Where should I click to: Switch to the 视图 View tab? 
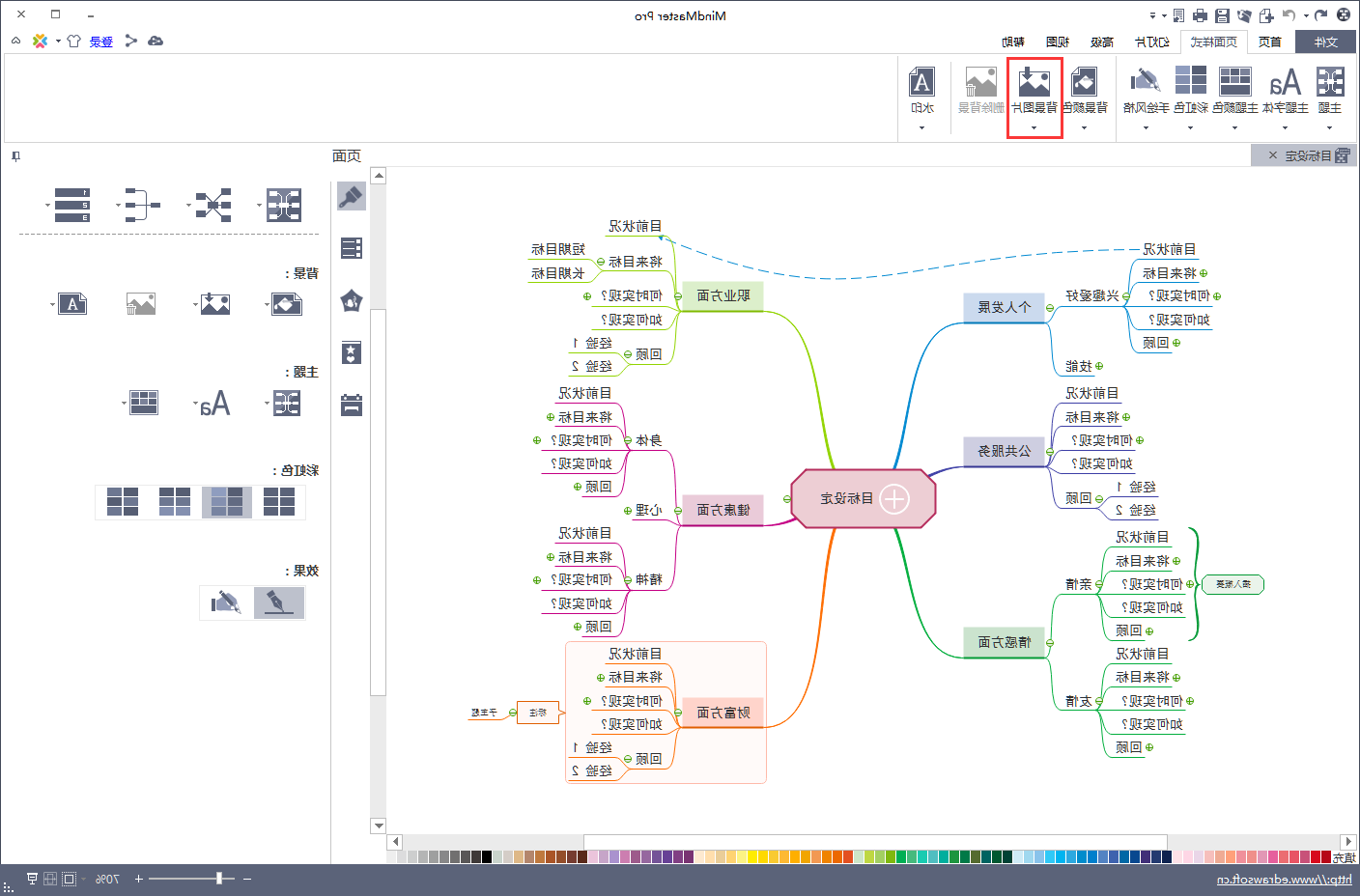click(1058, 42)
